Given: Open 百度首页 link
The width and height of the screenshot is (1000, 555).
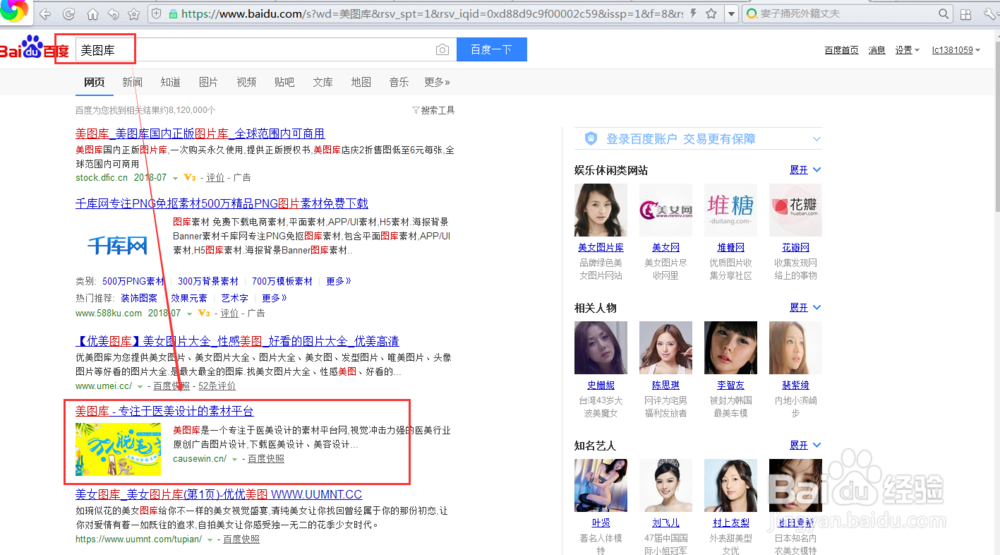Looking at the screenshot, I should pyautogui.click(x=841, y=50).
